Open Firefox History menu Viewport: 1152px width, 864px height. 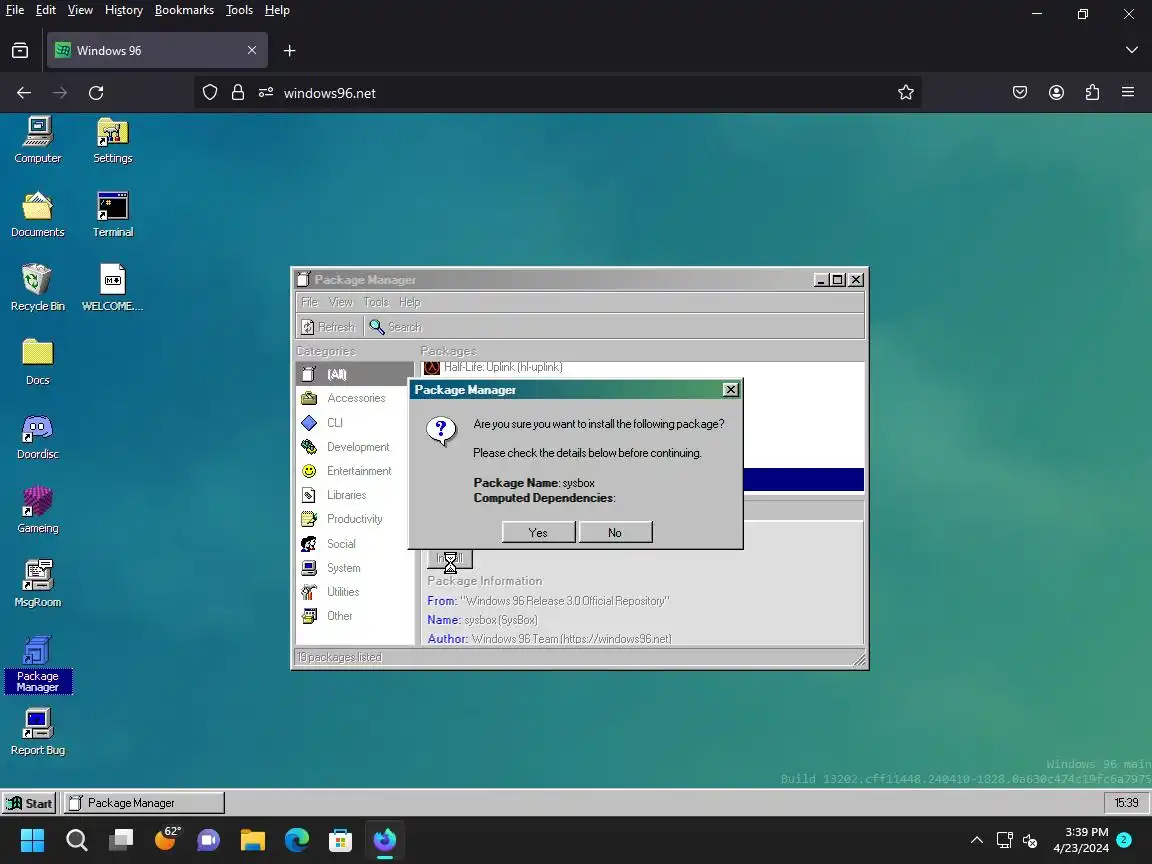click(x=123, y=10)
